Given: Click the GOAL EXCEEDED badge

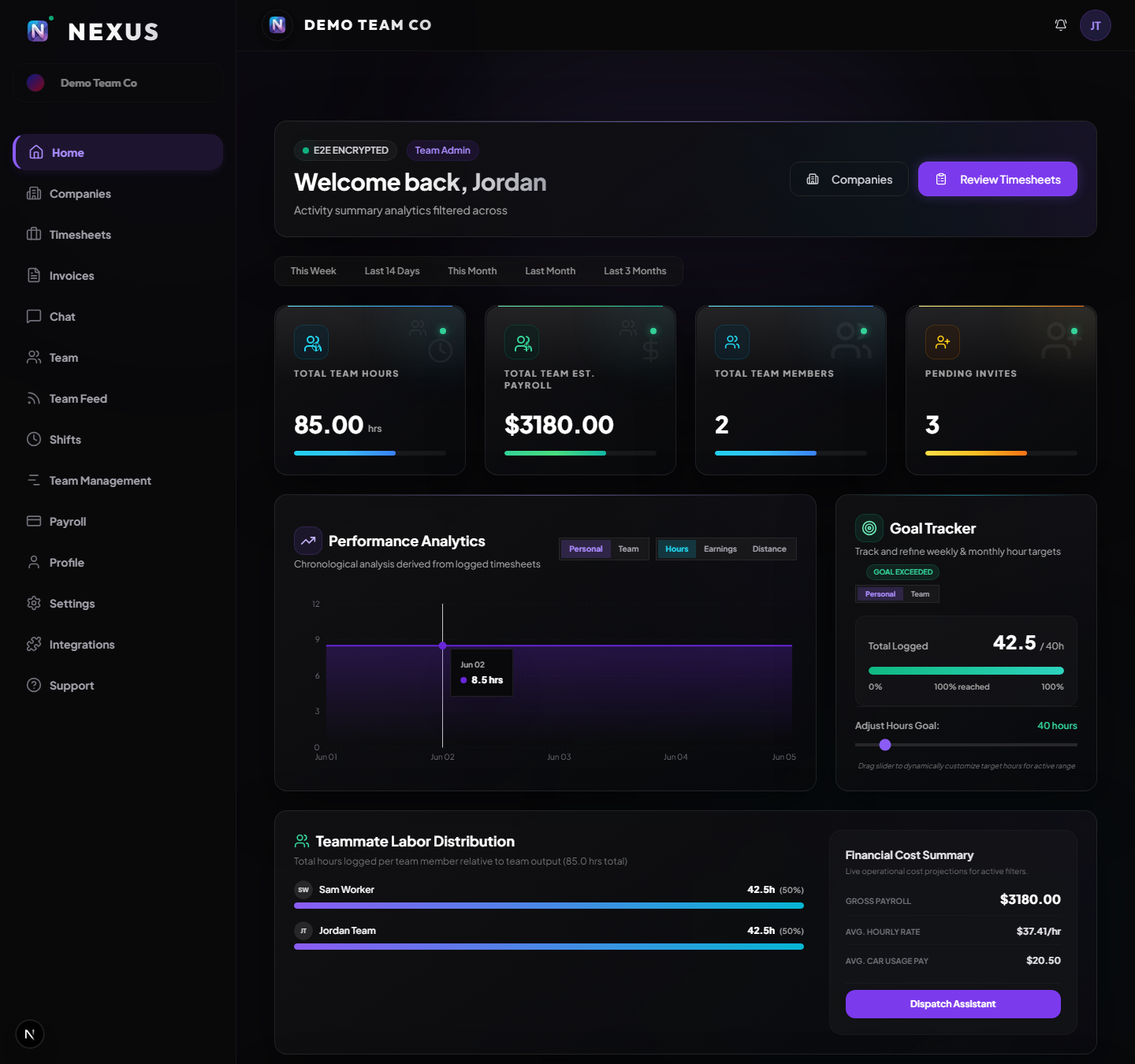Looking at the screenshot, I should tap(903, 572).
